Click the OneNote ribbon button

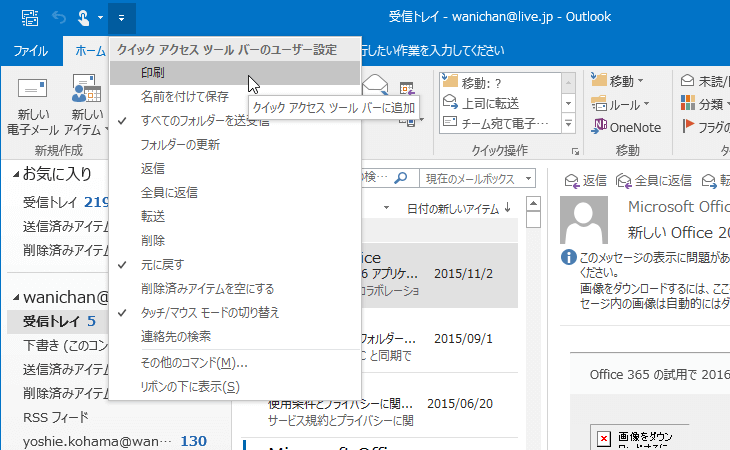(x=627, y=127)
